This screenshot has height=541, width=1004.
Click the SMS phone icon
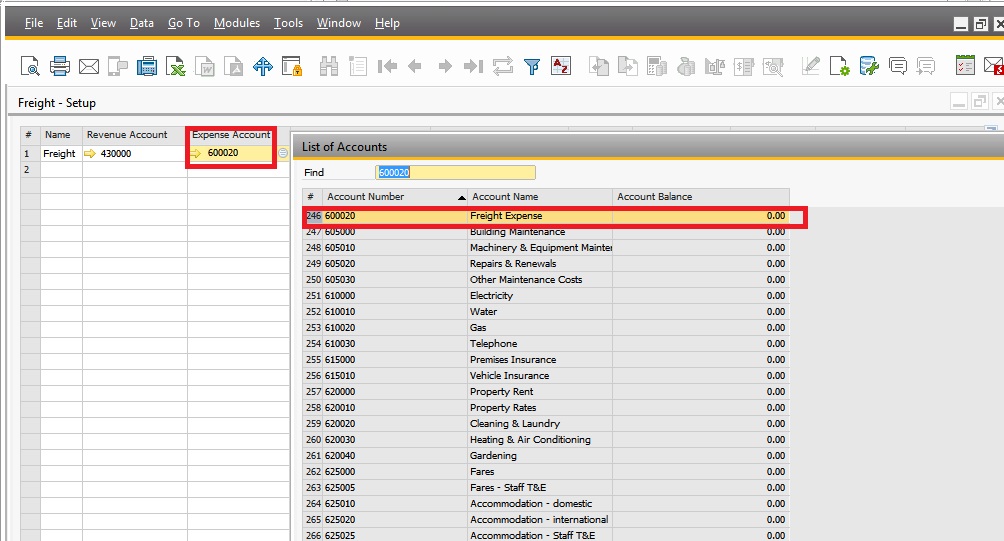pyautogui.click(x=118, y=66)
